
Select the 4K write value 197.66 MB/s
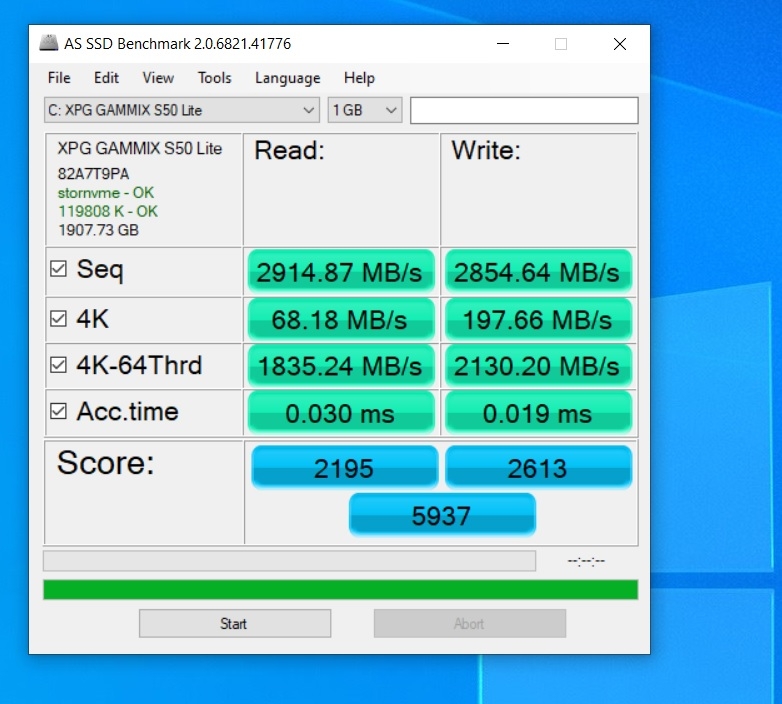tap(538, 319)
